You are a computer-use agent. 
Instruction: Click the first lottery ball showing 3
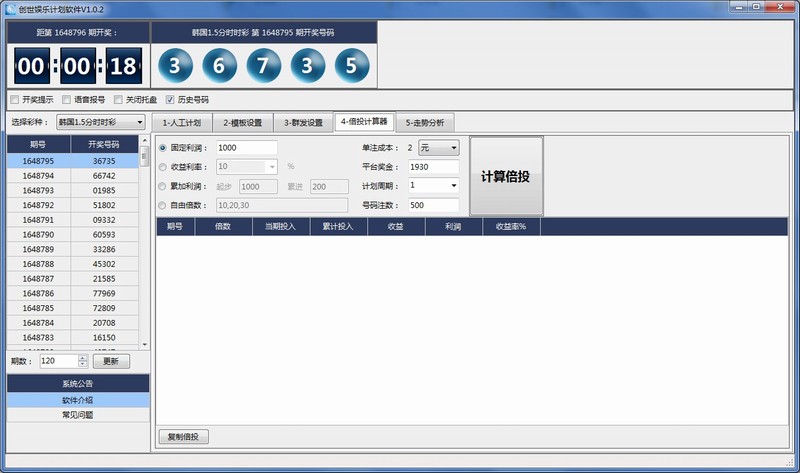tap(175, 66)
